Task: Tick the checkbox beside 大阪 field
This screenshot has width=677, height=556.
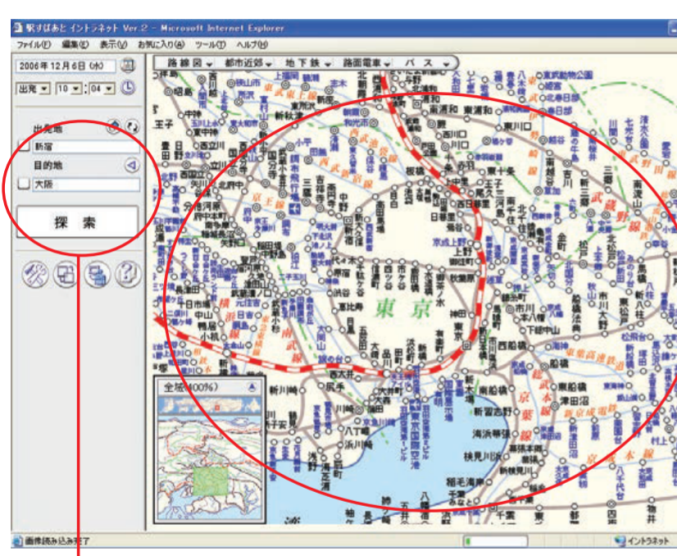Action: coord(23,185)
